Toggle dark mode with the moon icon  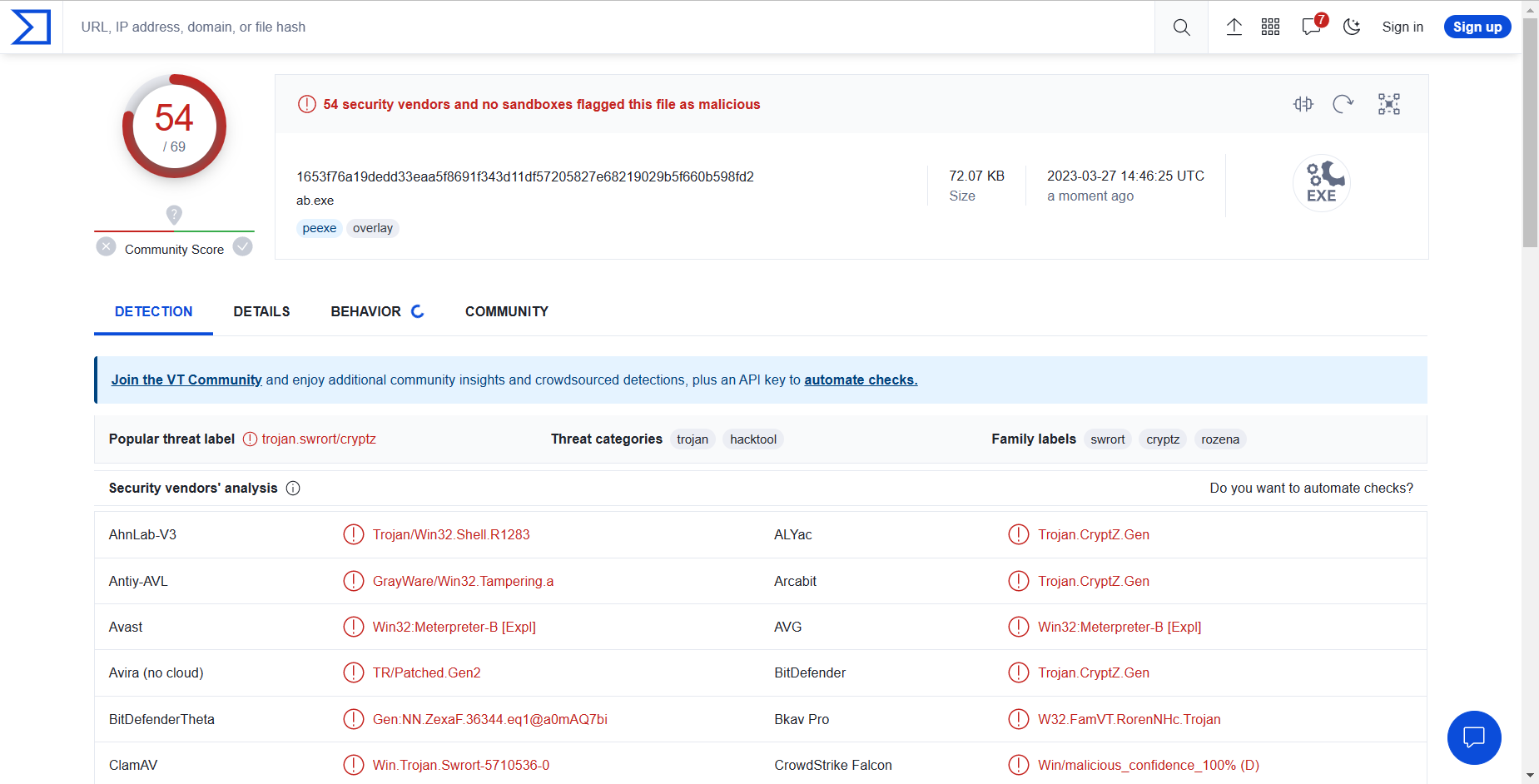pyautogui.click(x=1352, y=27)
